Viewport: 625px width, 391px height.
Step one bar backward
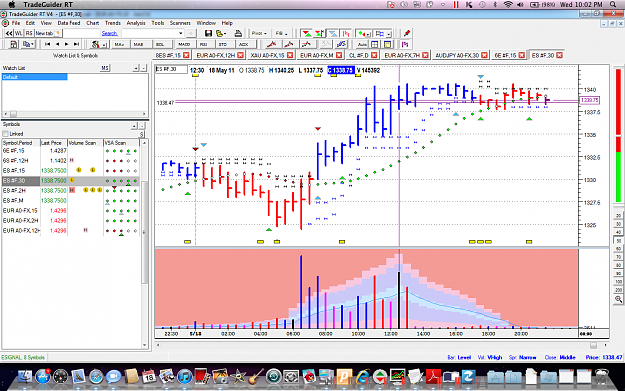pyautogui.click(x=57, y=44)
